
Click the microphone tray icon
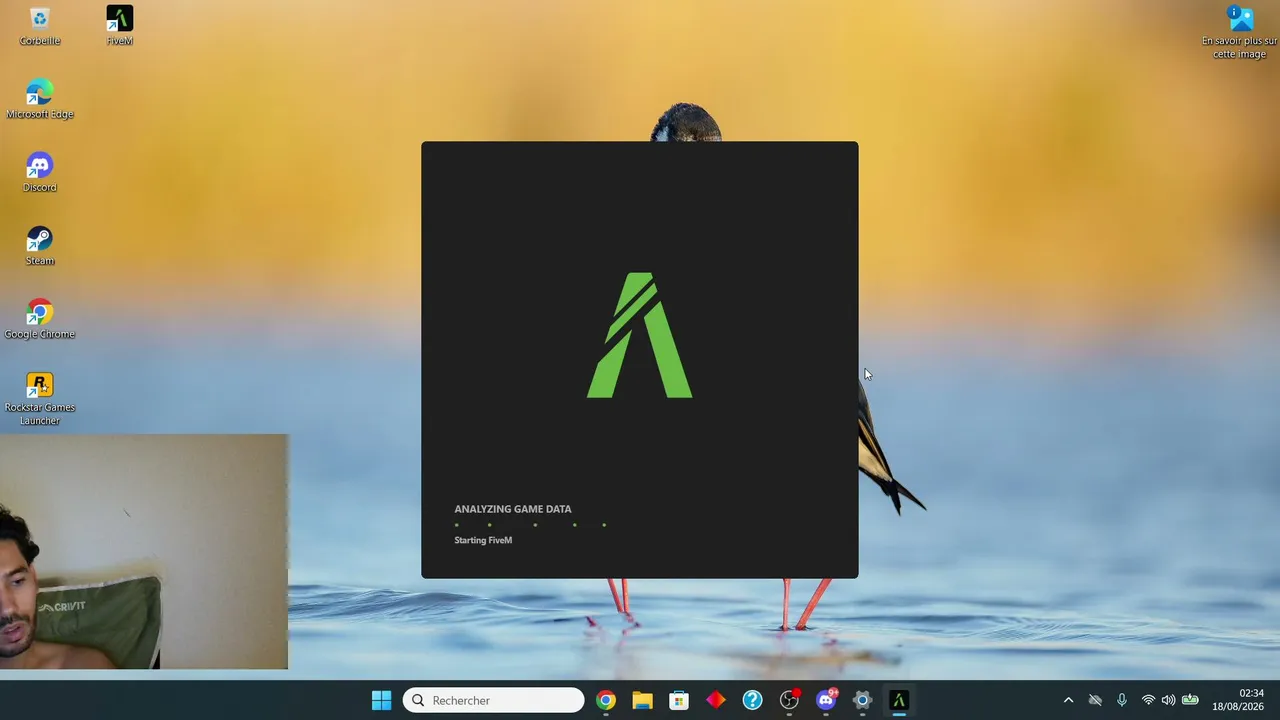tap(1122, 700)
